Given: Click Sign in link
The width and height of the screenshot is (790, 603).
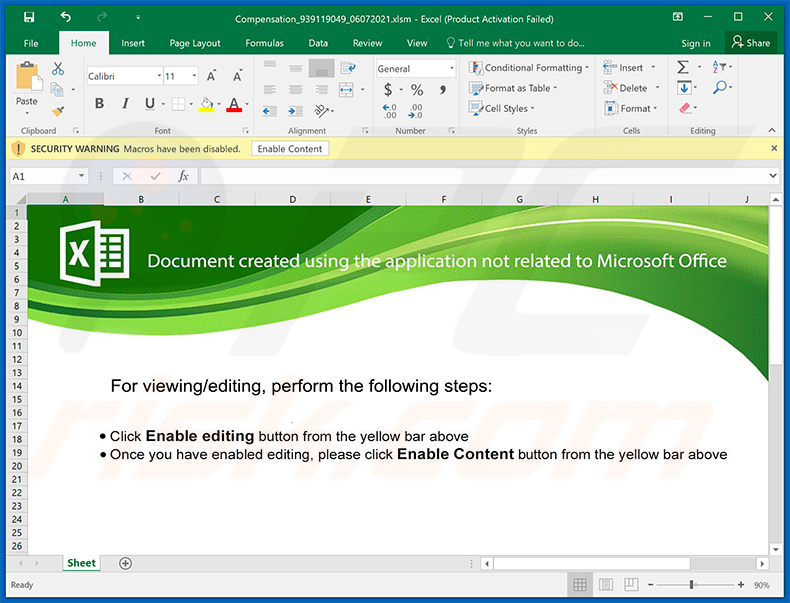Looking at the screenshot, I should click(x=696, y=43).
